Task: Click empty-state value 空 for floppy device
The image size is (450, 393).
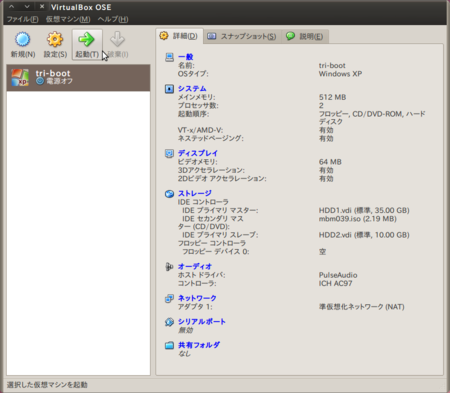Action: tap(322, 252)
